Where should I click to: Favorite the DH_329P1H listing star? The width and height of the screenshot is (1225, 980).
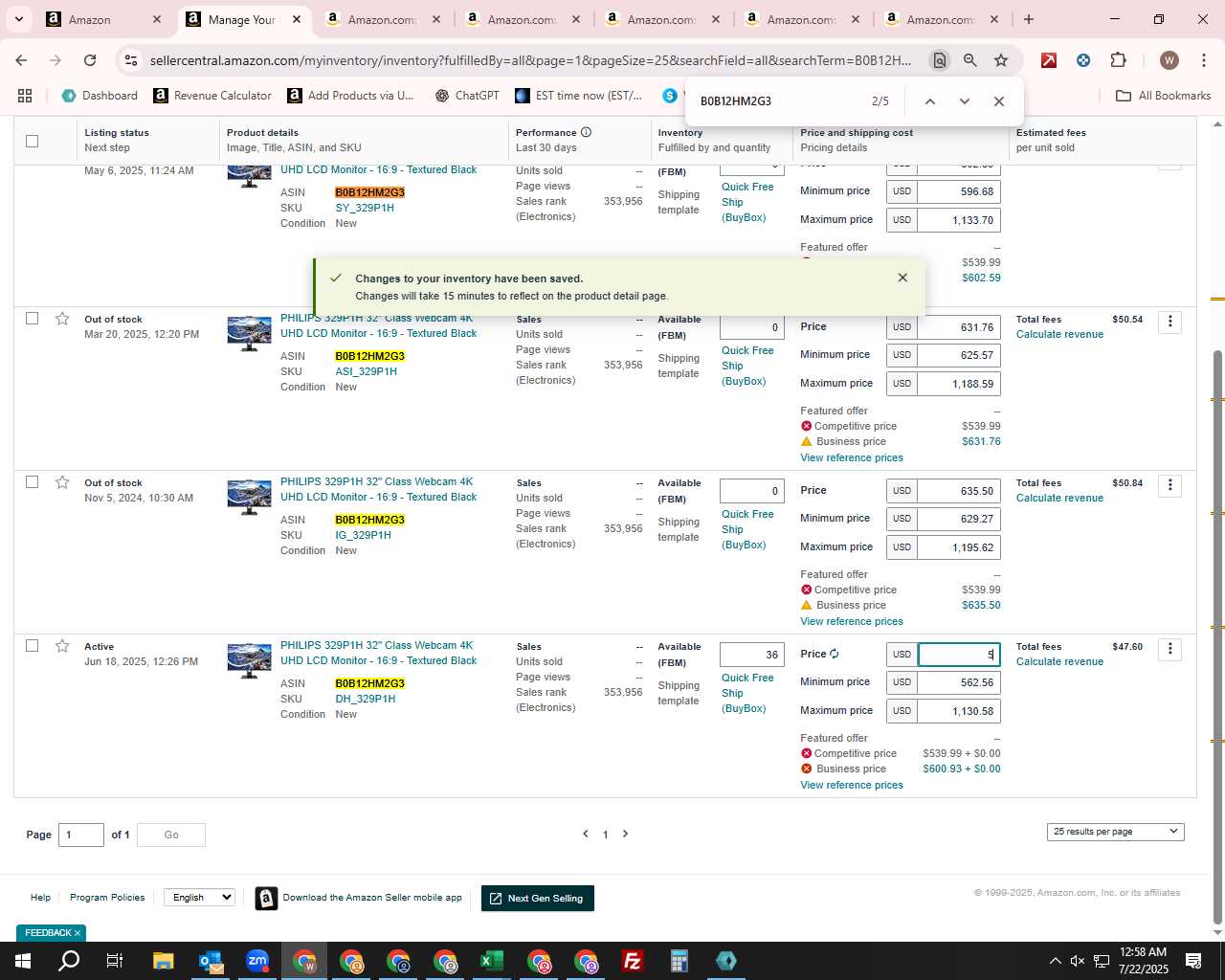coord(62,646)
